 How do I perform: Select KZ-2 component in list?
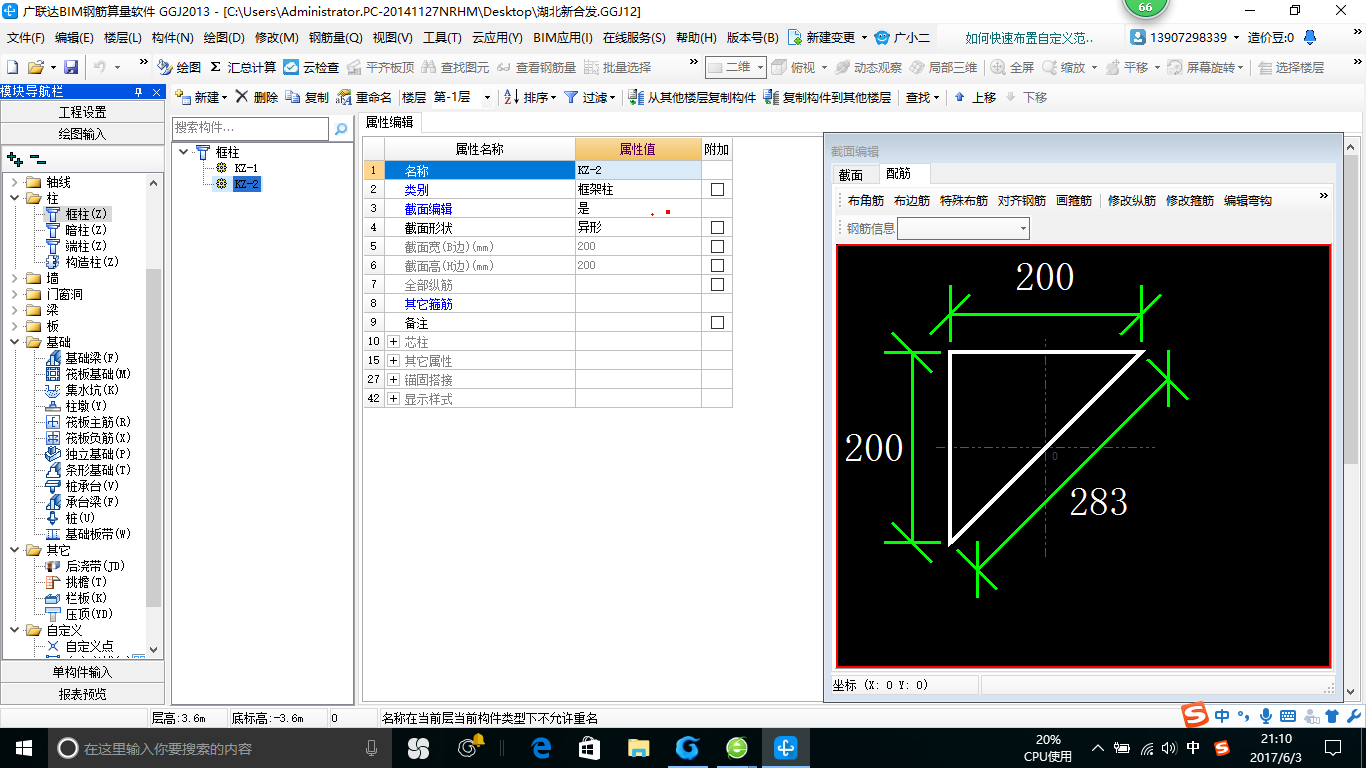[237, 184]
